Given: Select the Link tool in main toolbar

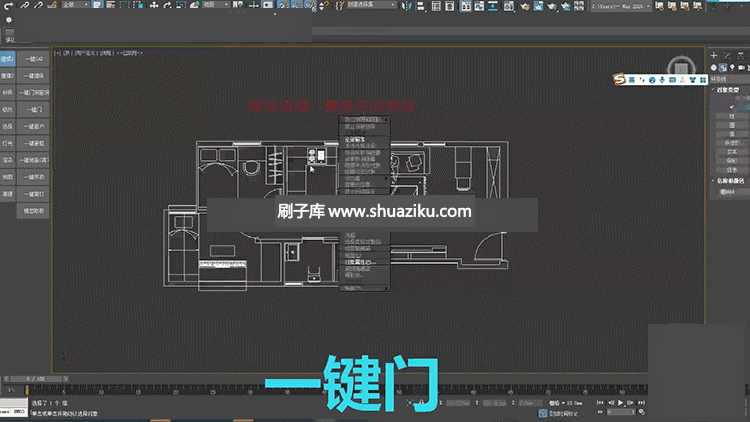Looking at the screenshot, I should 24,5.
